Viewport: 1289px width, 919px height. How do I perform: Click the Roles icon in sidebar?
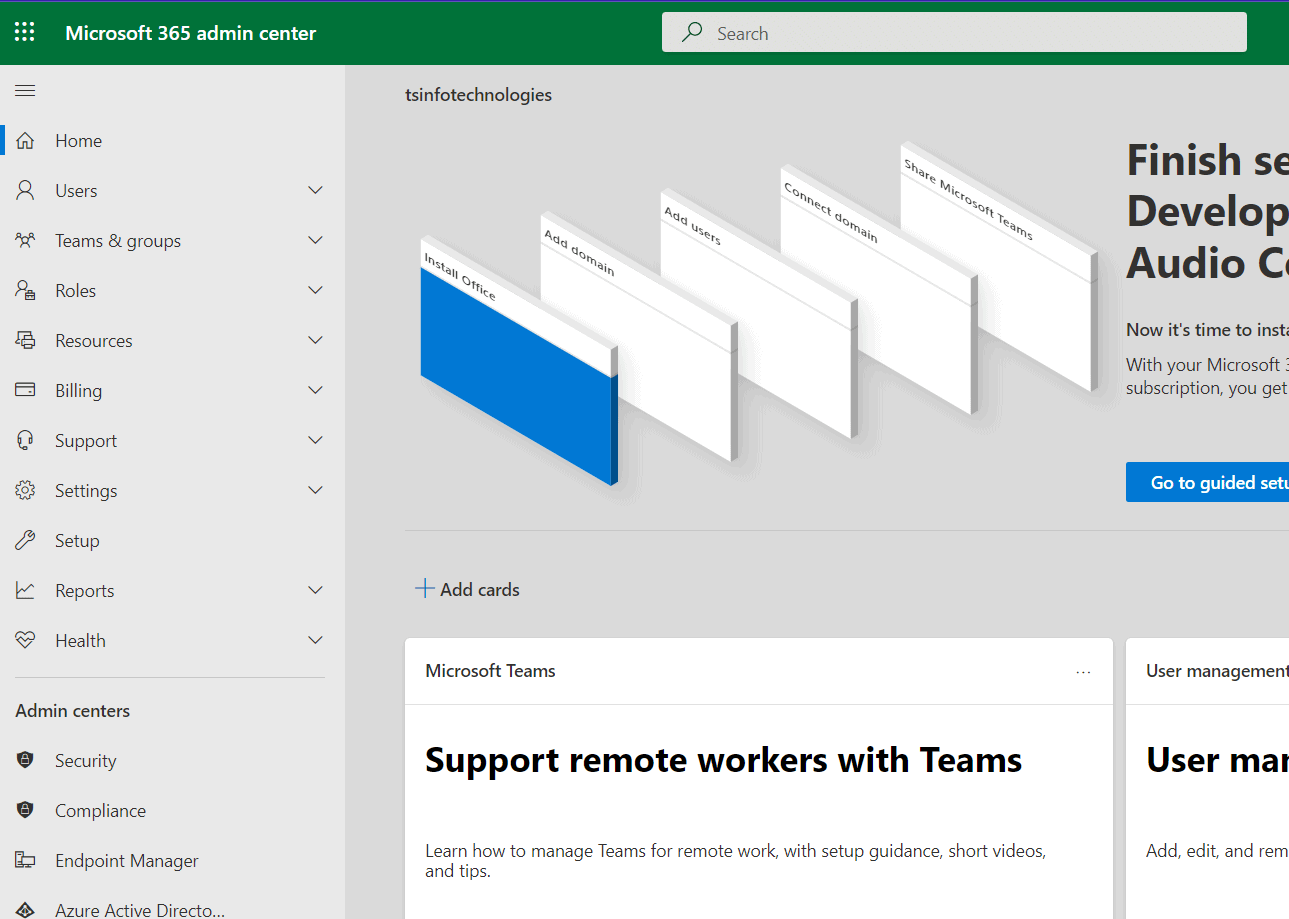click(25, 291)
